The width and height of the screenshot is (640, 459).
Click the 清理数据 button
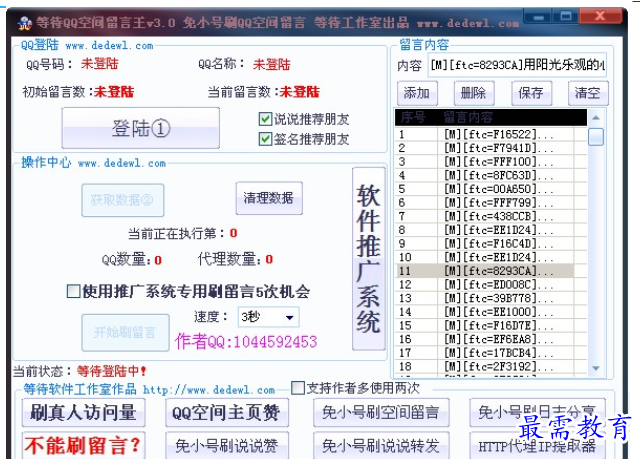[269, 198]
